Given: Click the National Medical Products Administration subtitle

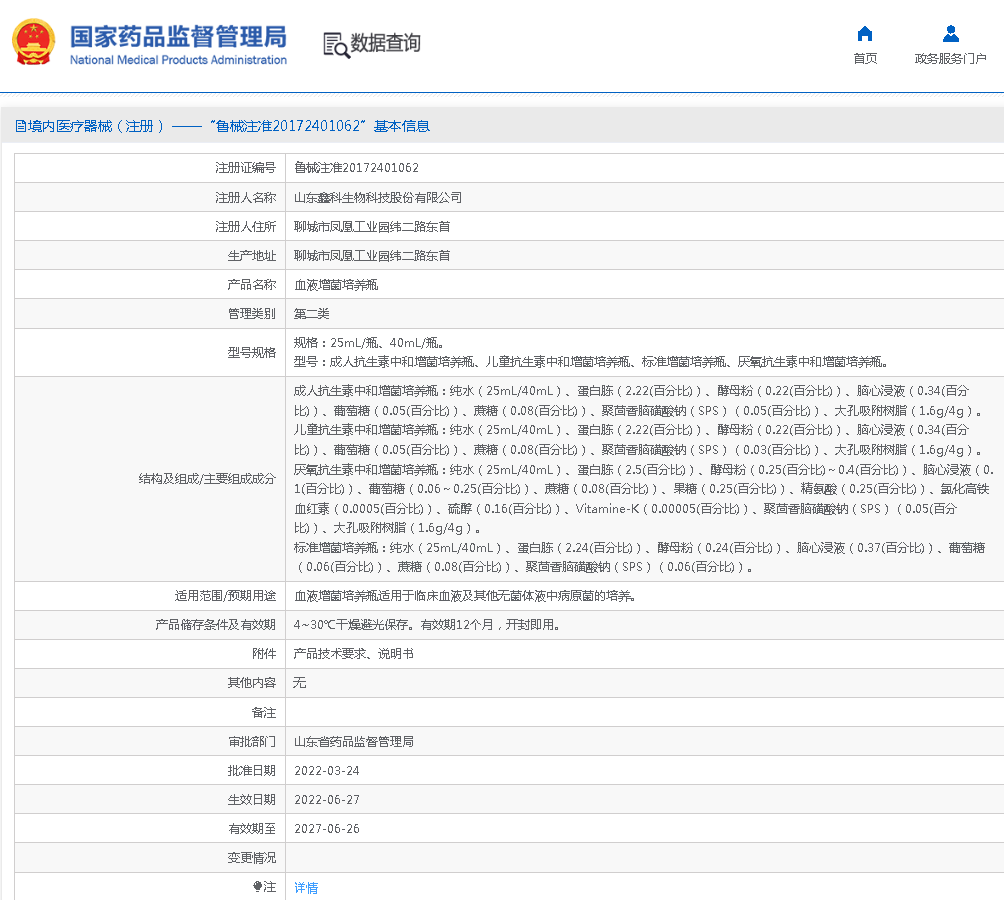Looking at the screenshot, I should point(178,60).
